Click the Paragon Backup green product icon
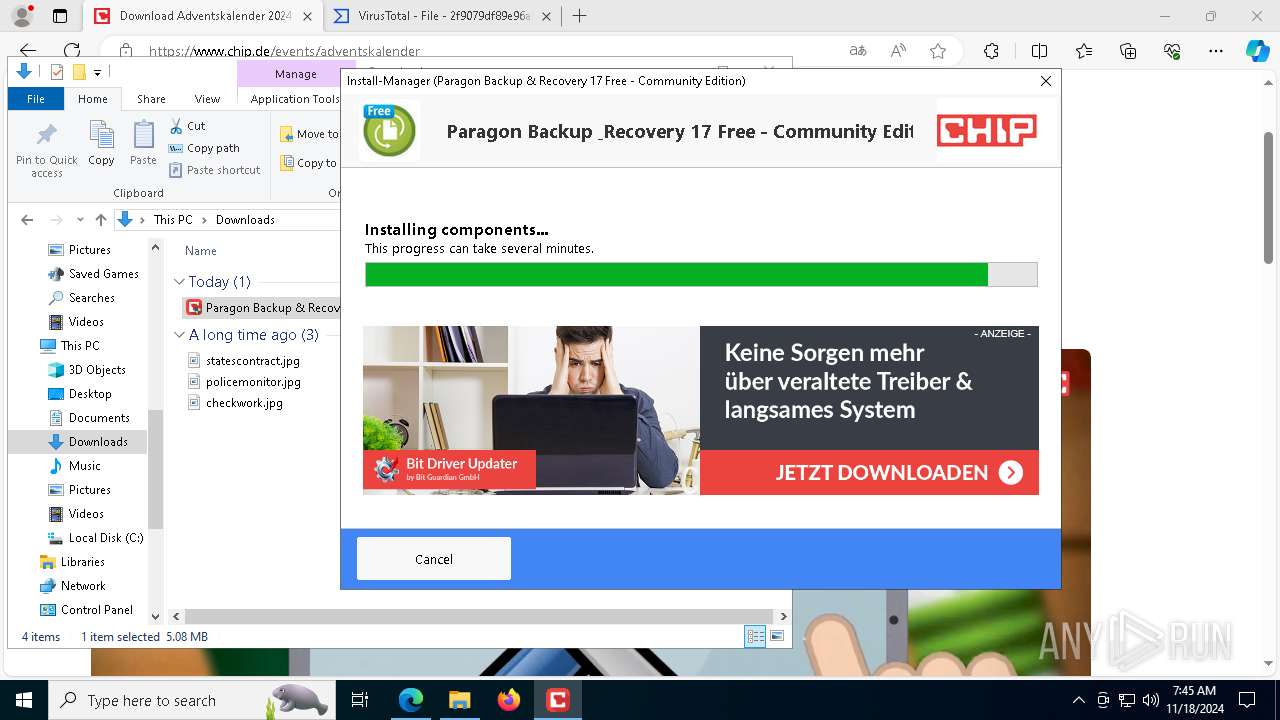 tap(389, 131)
